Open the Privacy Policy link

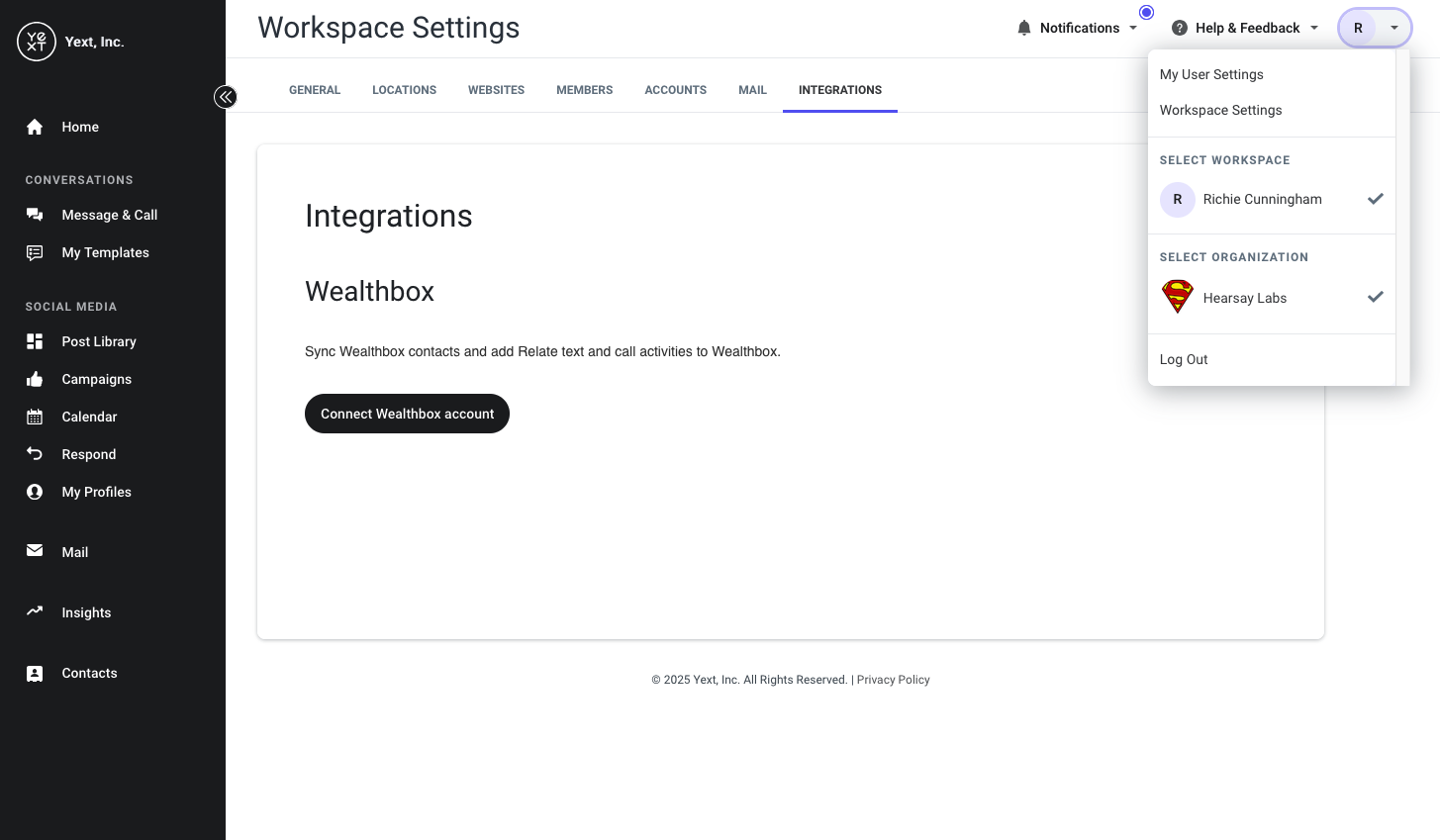(x=893, y=680)
